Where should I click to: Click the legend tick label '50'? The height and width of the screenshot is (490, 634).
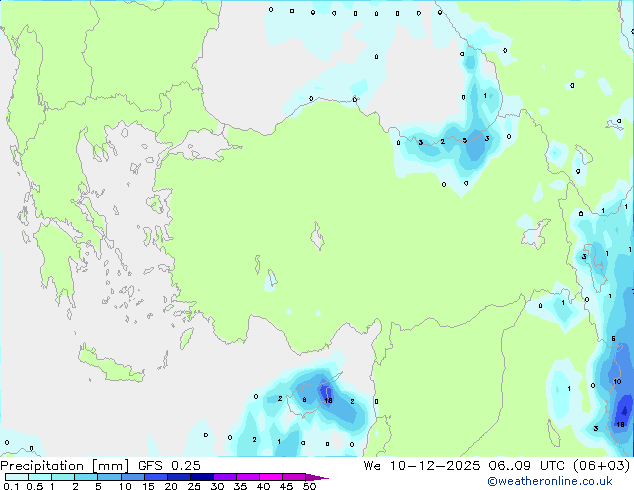click(x=309, y=486)
